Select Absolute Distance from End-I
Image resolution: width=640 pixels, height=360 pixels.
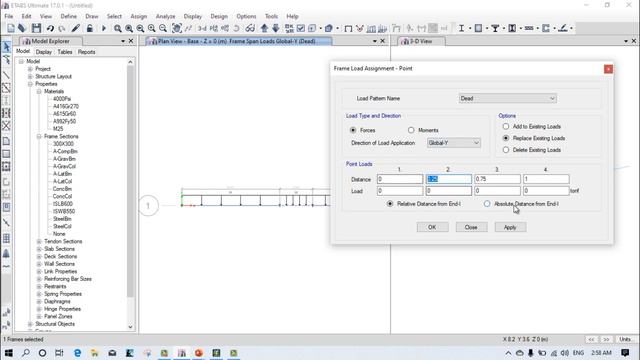click(x=487, y=204)
